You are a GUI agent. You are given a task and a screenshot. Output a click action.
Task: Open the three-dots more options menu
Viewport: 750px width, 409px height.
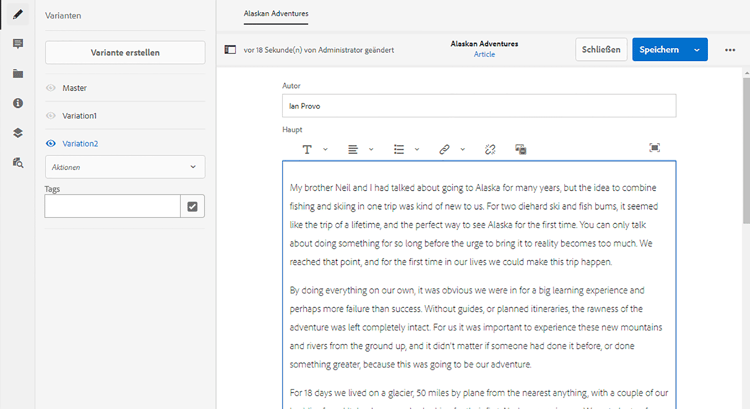(x=730, y=50)
